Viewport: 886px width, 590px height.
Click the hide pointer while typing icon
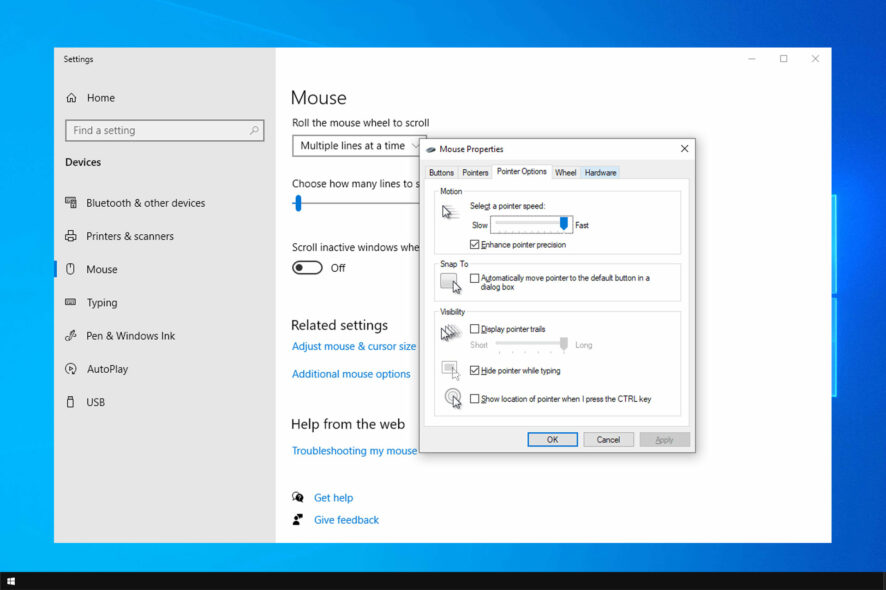coord(451,370)
